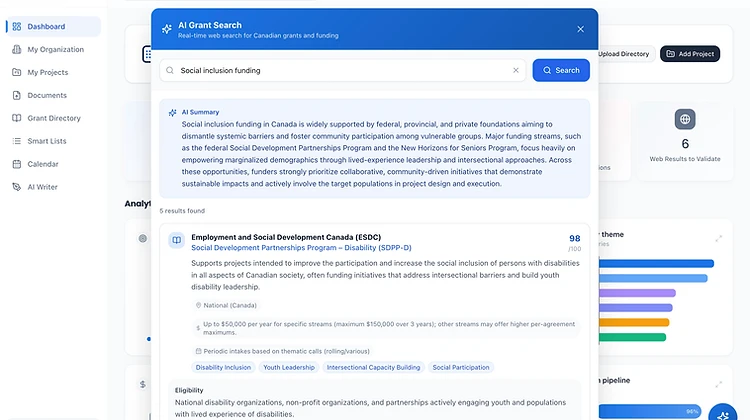Clear the search query text
The height and width of the screenshot is (420, 750).
[516, 70]
